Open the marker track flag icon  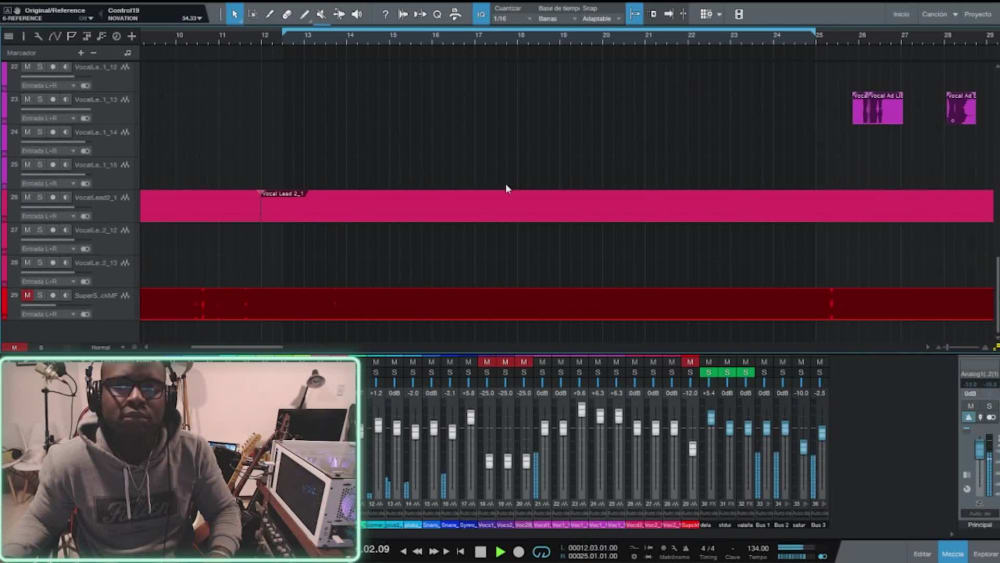71,36
